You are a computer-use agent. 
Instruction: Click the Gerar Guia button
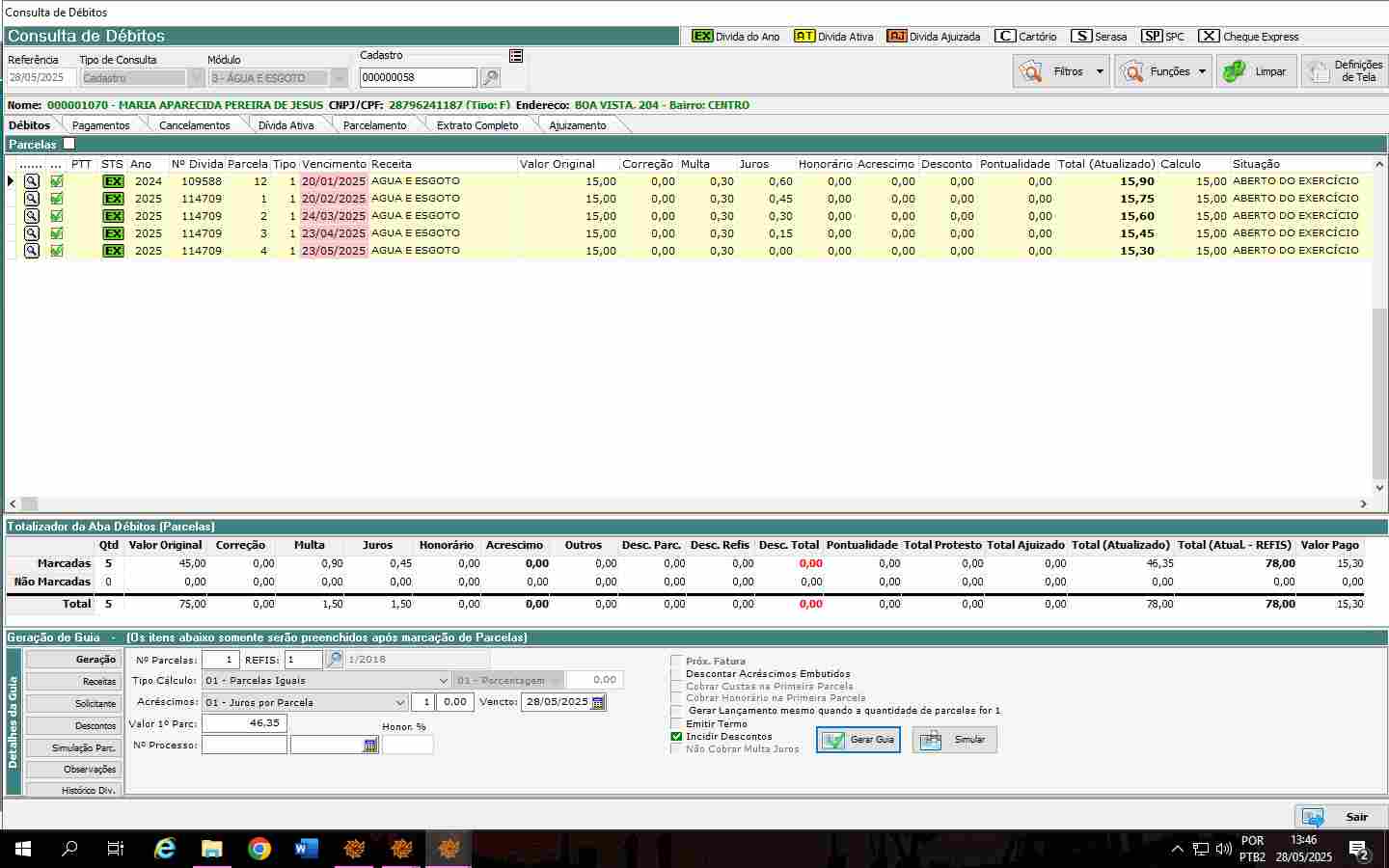858,740
